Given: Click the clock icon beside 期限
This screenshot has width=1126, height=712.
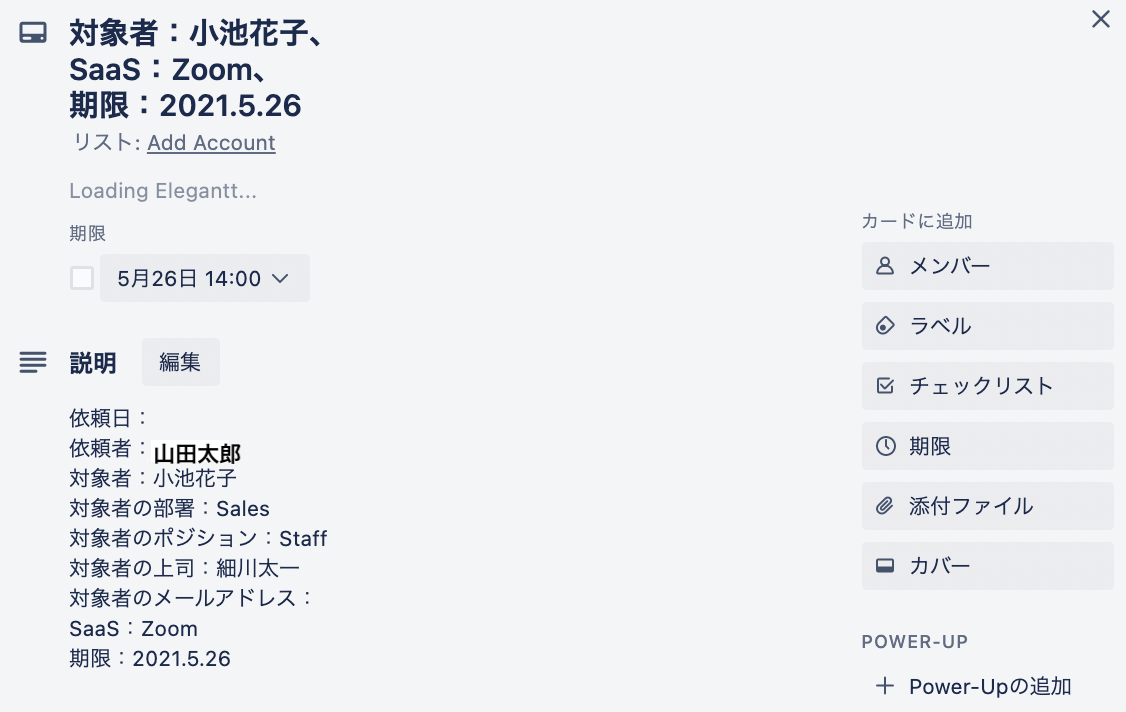Looking at the screenshot, I should coord(885,446).
